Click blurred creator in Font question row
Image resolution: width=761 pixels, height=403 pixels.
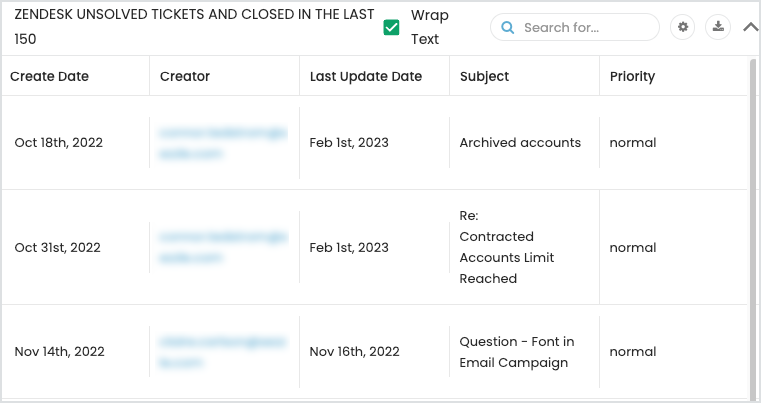[222, 353]
